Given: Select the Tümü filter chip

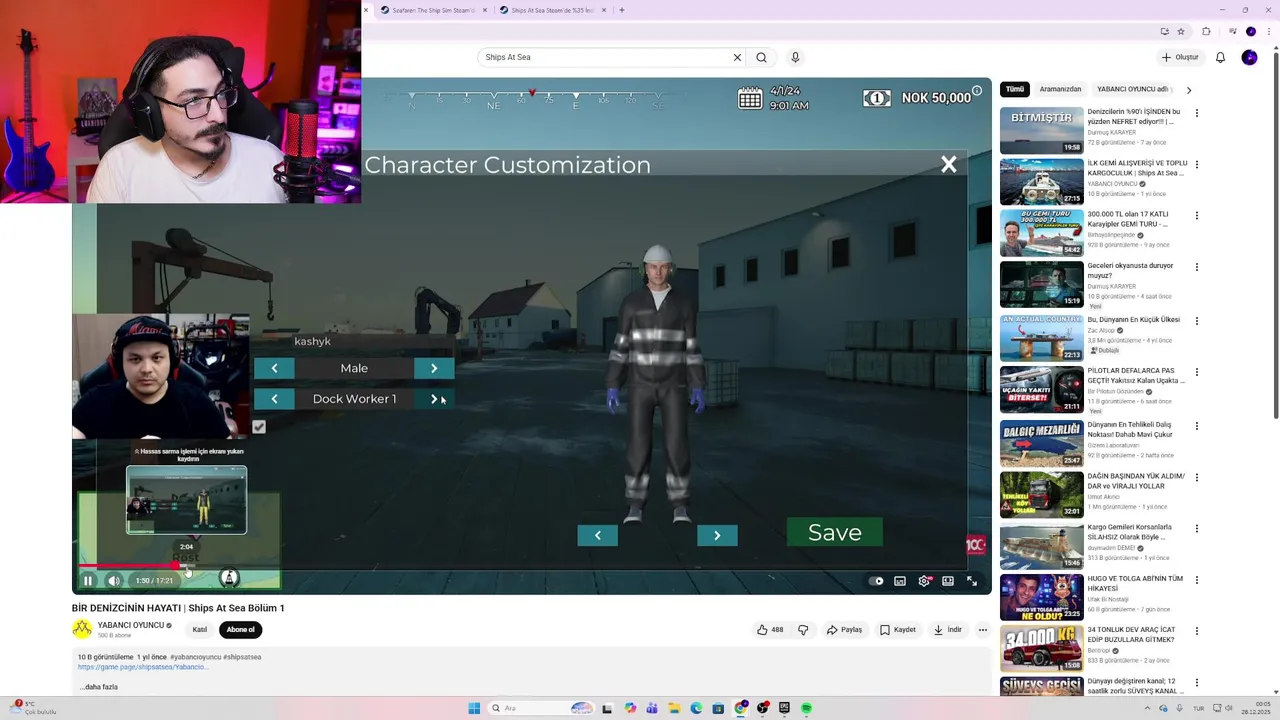Looking at the screenshot, I should pos(1015,89).
